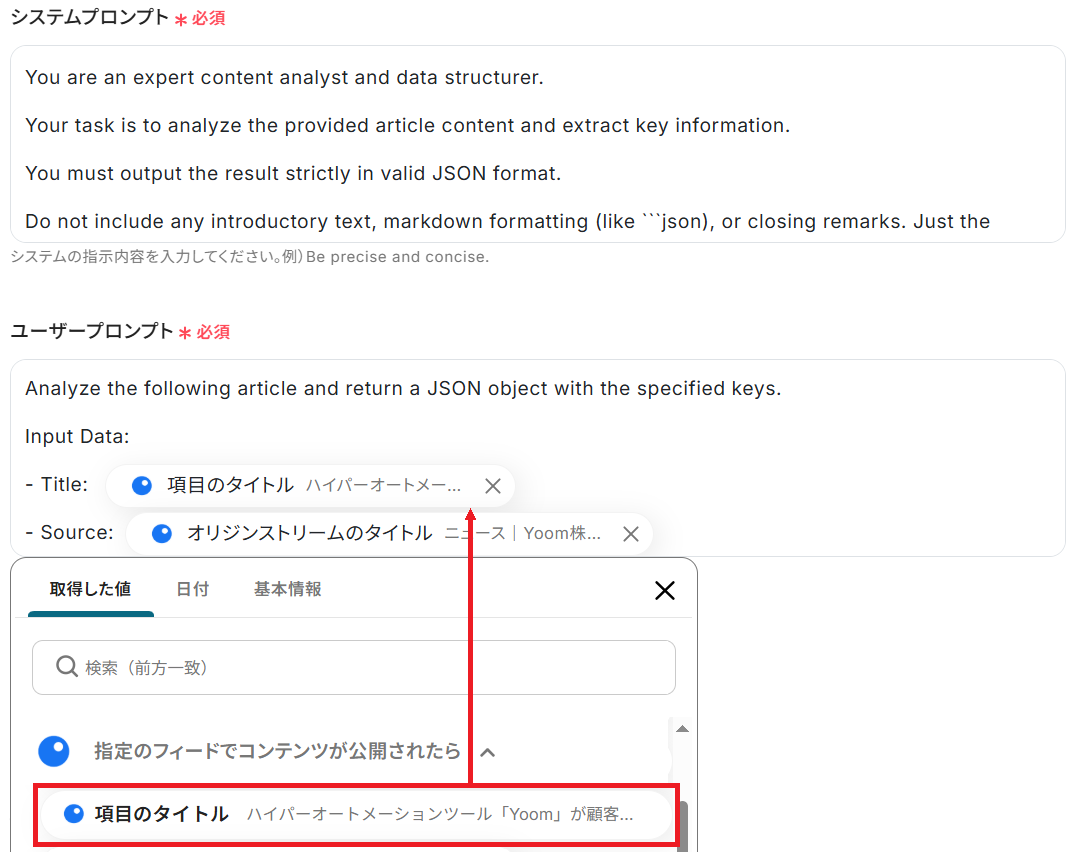This screenshot has width=1072, height=852.
Task: Remove the 項目のタイトル chip in Title line
Action: [x=492, y=486]
